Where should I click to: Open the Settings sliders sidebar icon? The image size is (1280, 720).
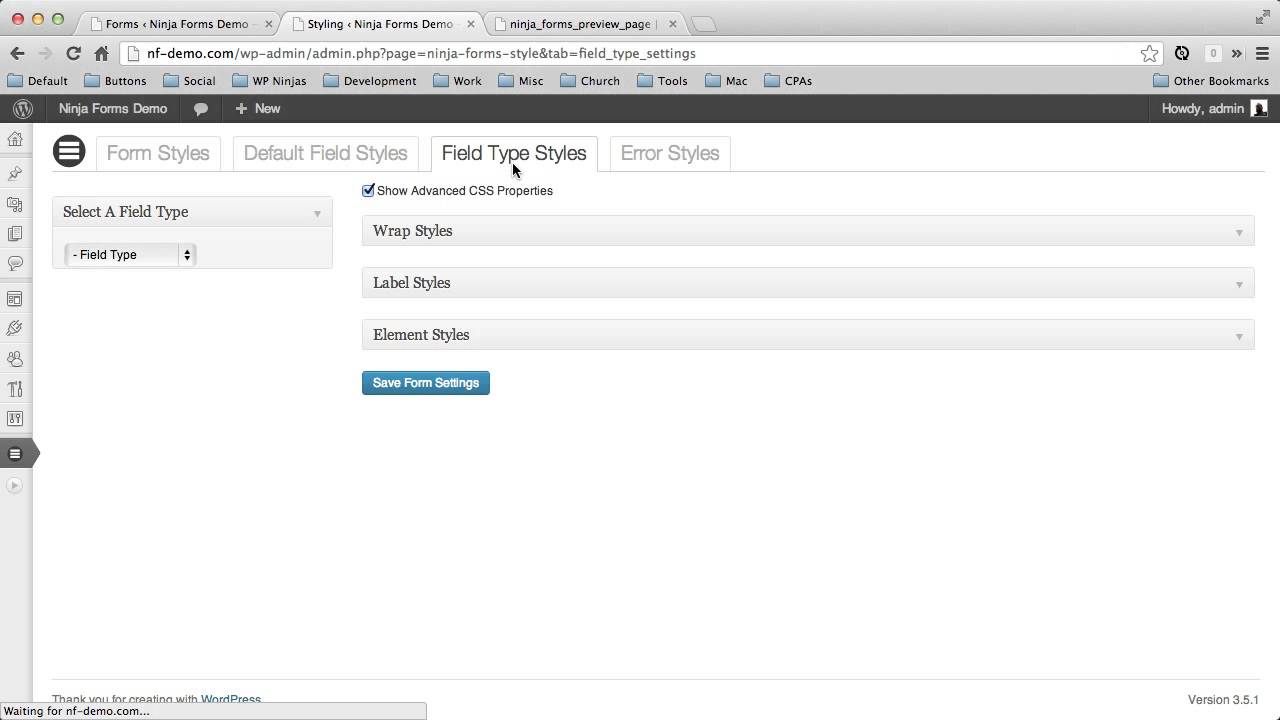tap(15, 419)
